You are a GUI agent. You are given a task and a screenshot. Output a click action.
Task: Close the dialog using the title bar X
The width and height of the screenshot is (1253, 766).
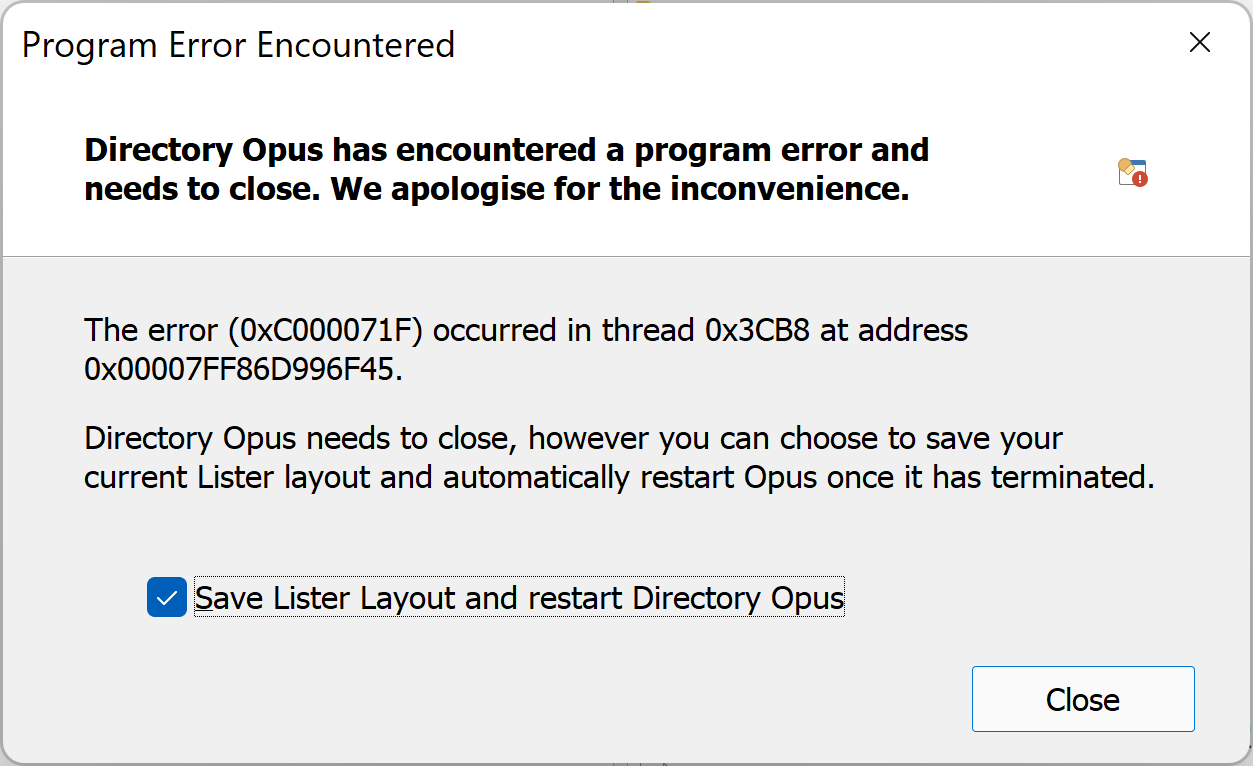tap(1200, 42)
